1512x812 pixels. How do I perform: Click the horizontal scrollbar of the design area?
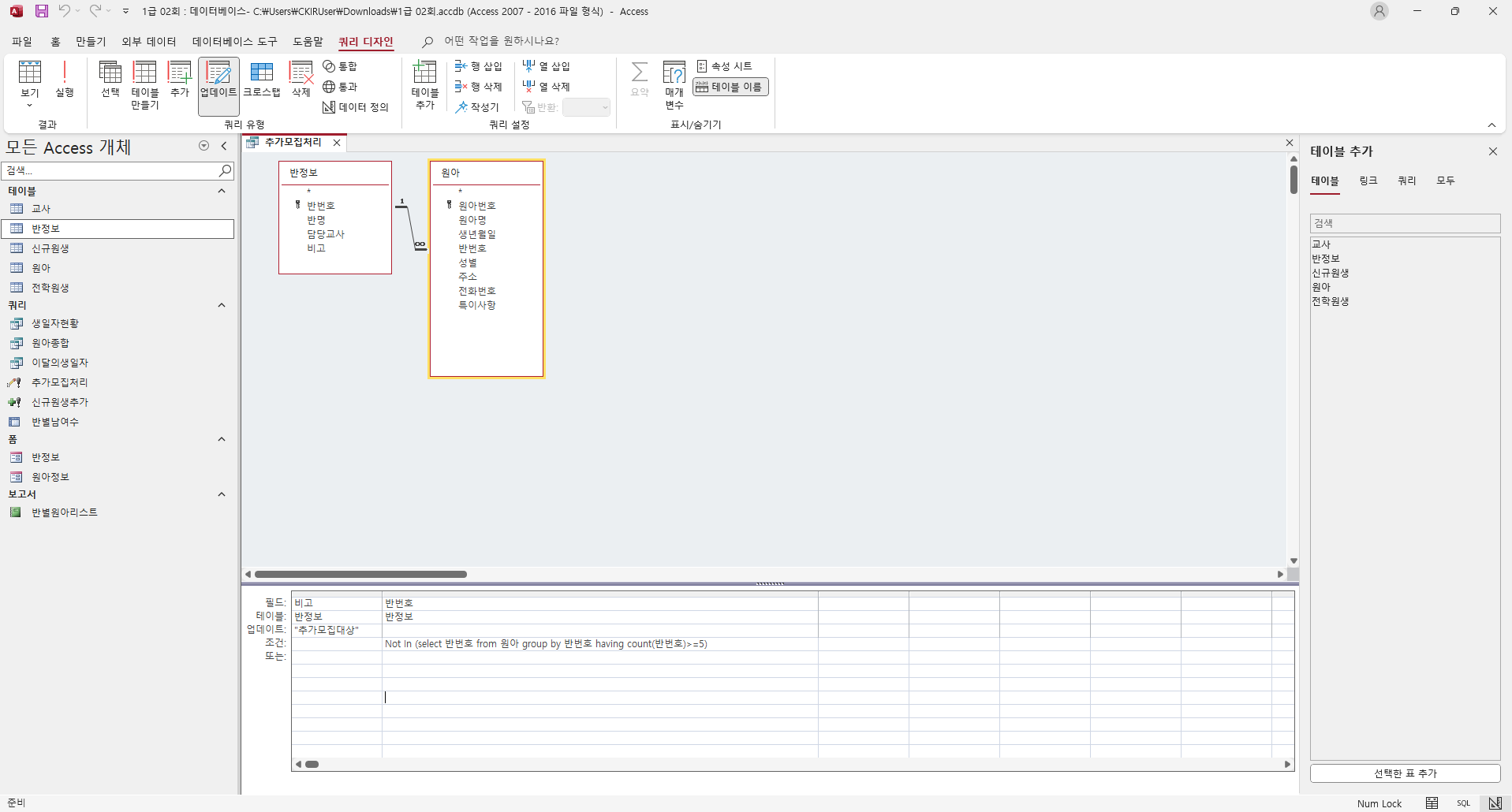tap(360, 574)
